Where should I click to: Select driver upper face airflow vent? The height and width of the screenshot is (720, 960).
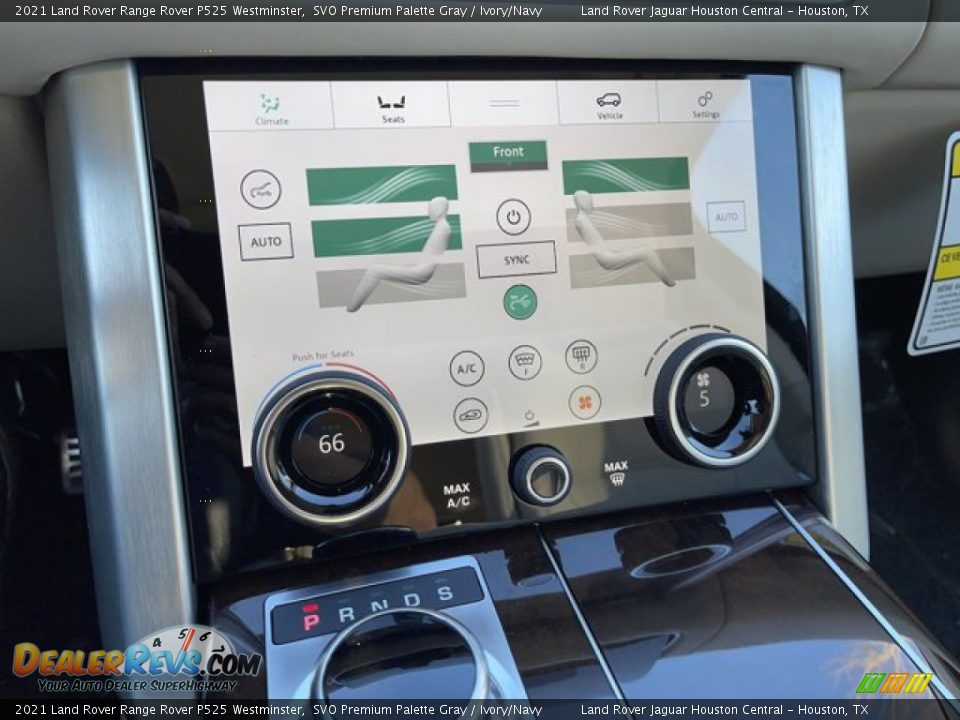click(x=382, y=184)
